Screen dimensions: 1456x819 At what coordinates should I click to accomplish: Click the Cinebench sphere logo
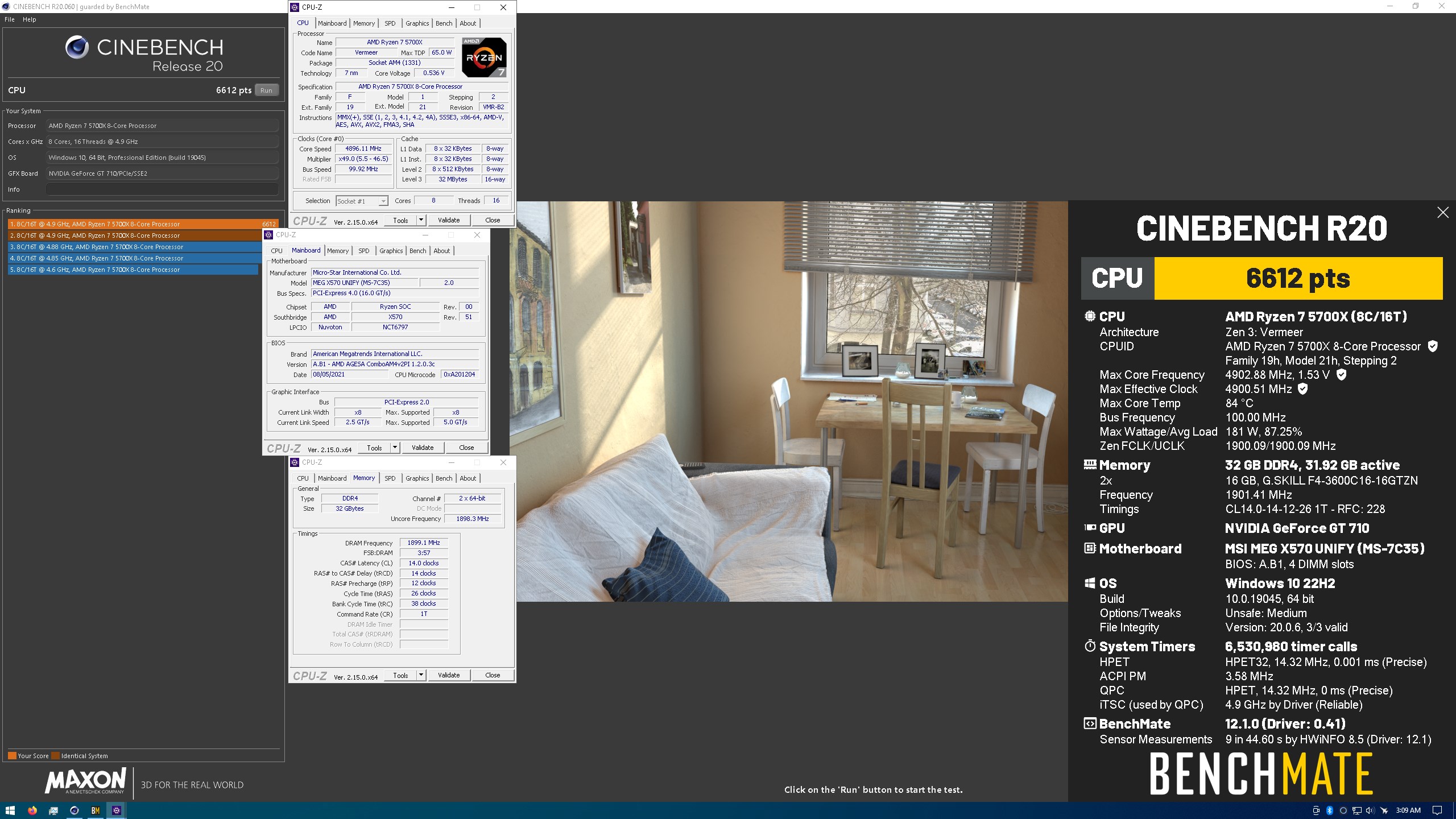77,47
